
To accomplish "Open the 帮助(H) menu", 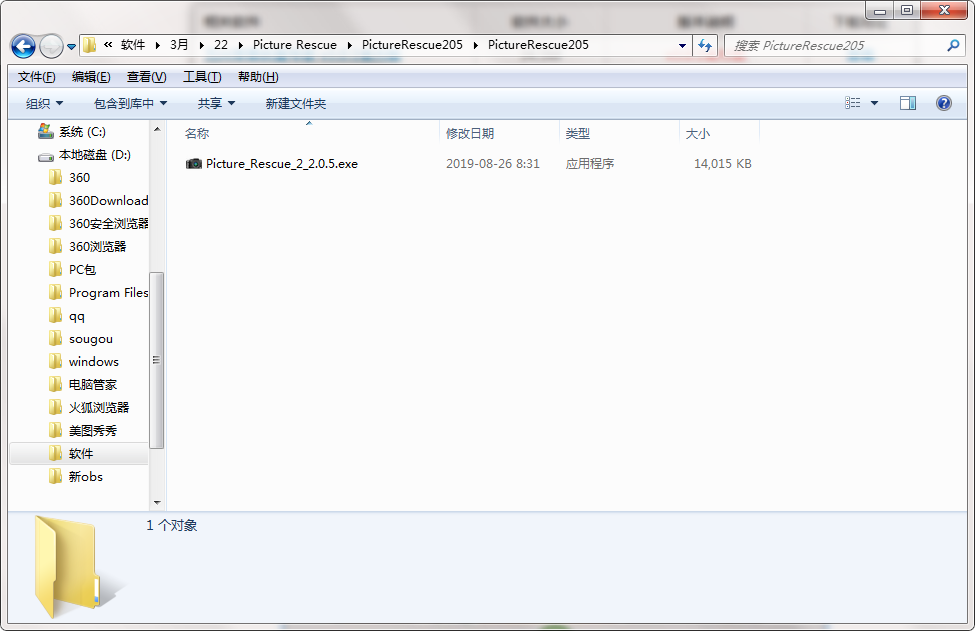I will tap(258, 77).
